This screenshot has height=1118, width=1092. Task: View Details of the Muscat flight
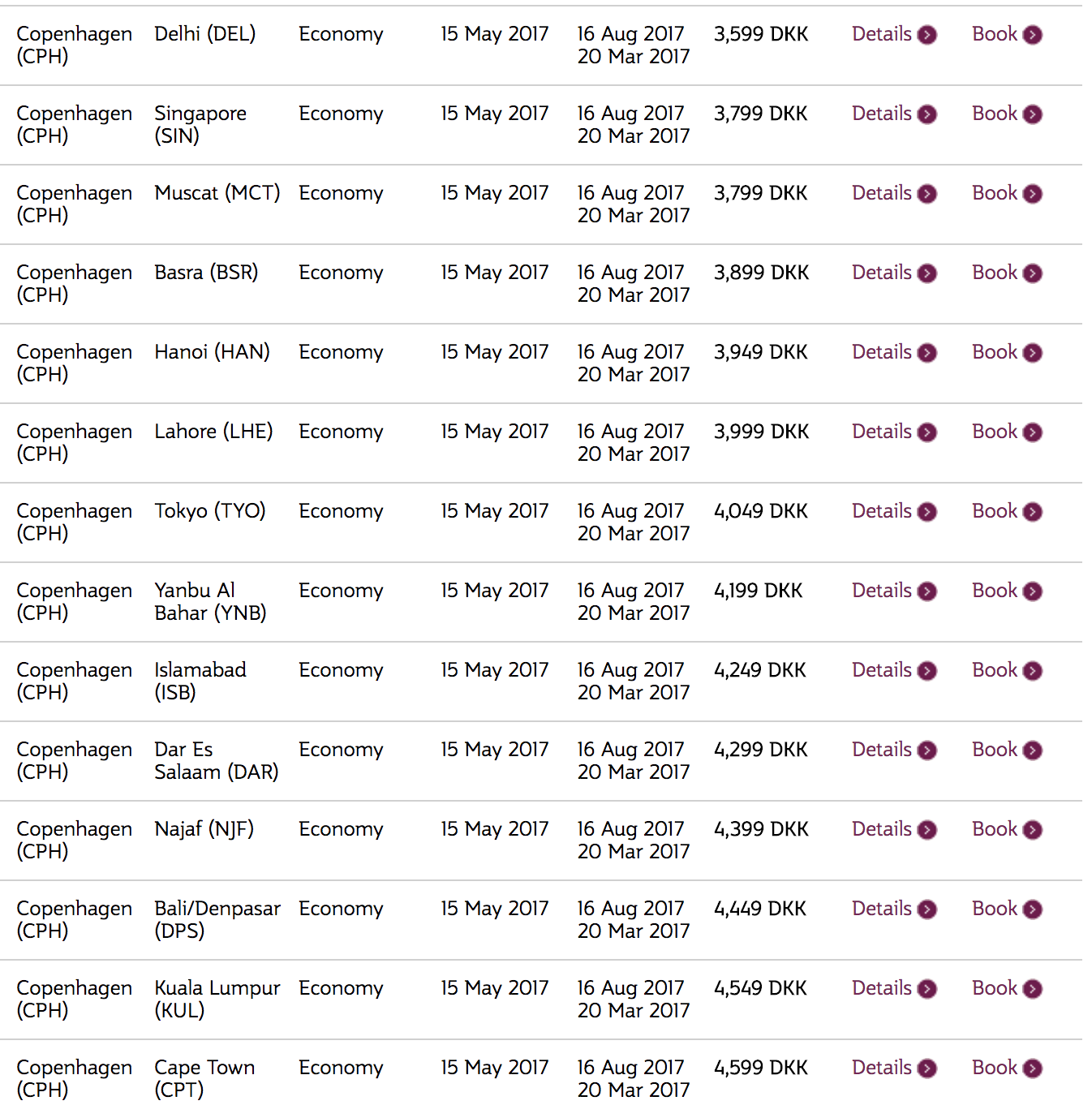[x=882, y=193]
